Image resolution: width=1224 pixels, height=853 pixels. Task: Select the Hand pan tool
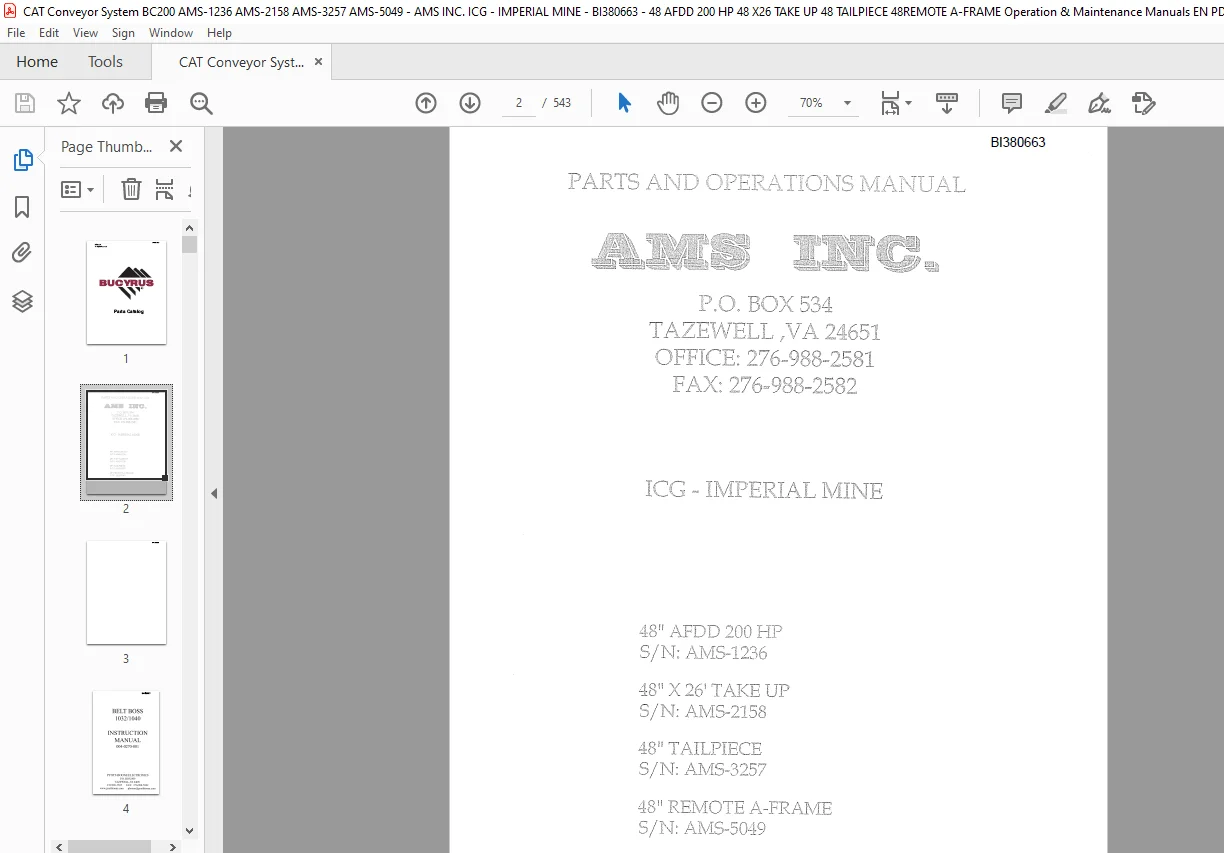click(x=668, y=103)
